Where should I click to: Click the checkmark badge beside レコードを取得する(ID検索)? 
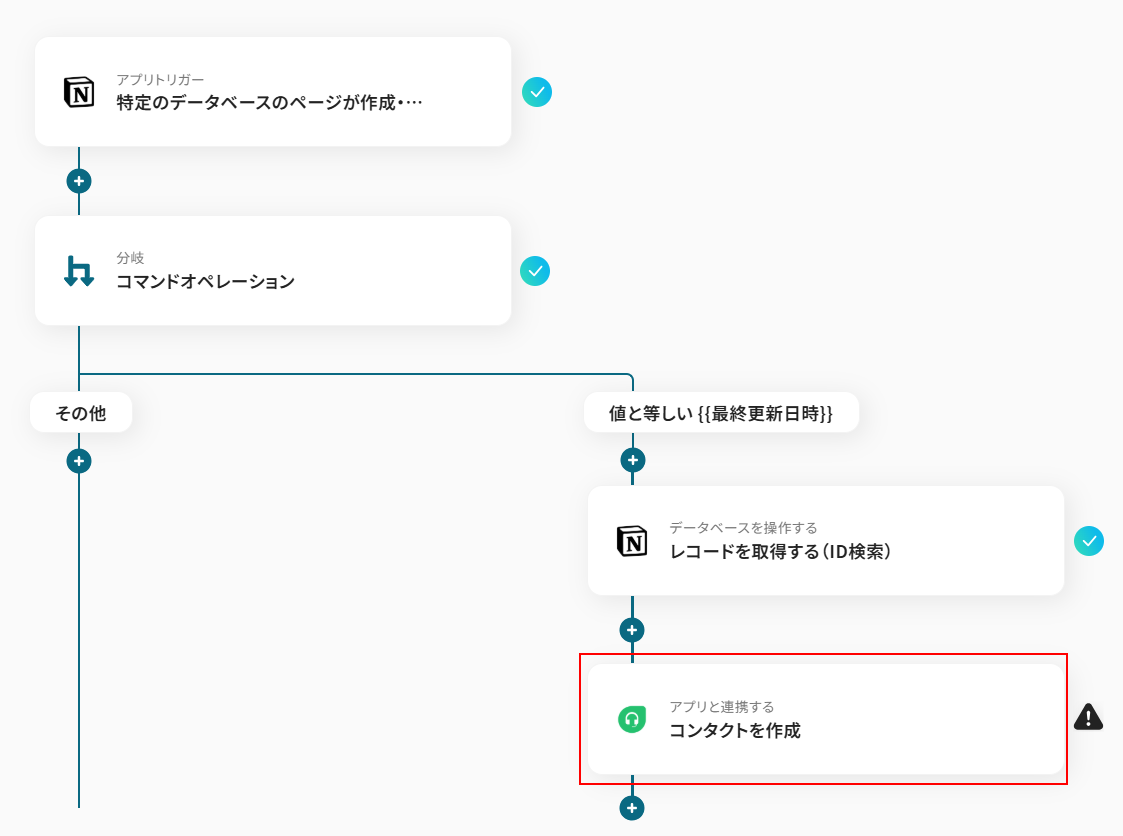[x=1089, y=541]
